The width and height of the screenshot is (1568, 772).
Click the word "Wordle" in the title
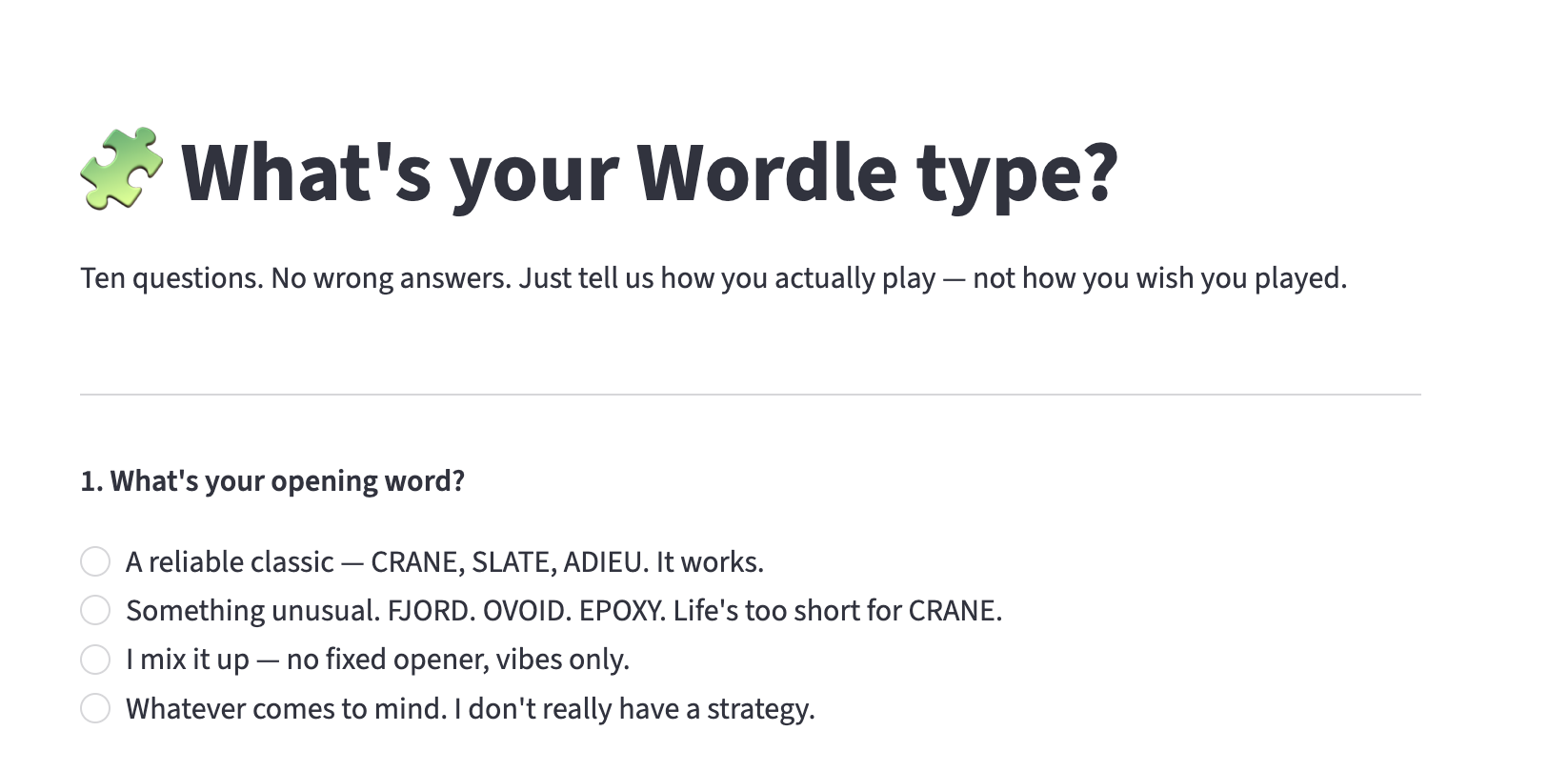point(766,173)
